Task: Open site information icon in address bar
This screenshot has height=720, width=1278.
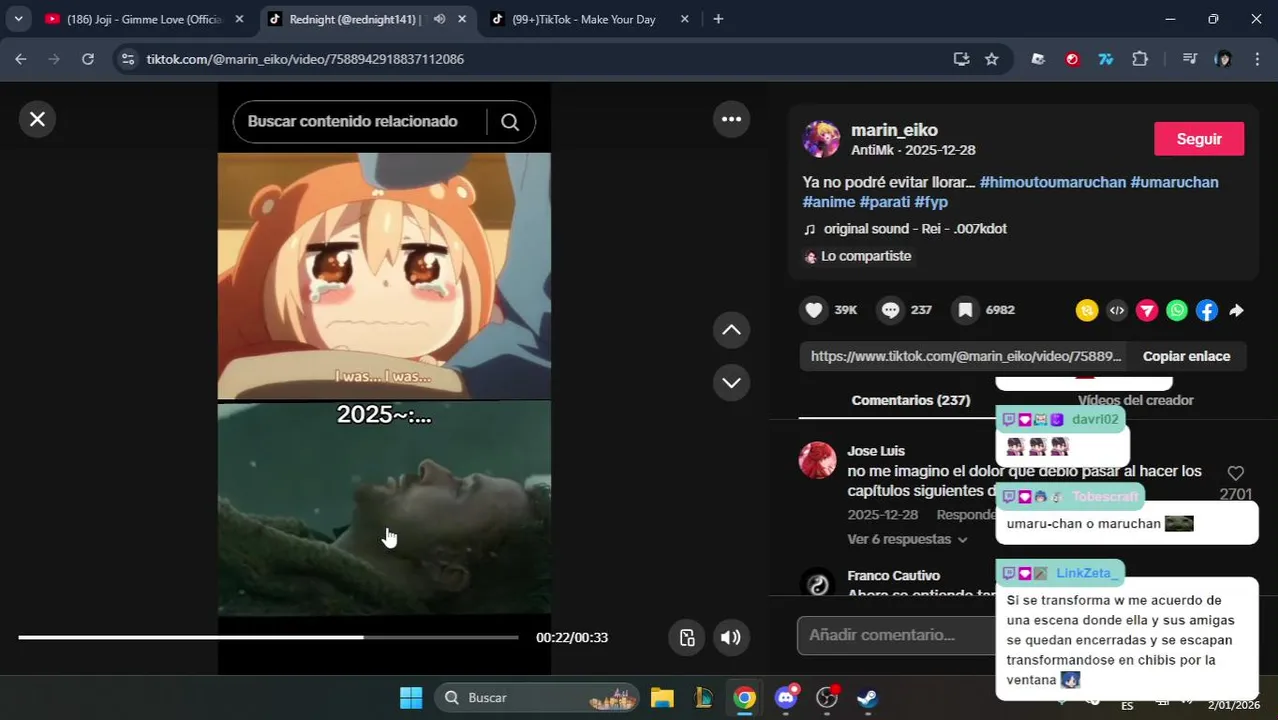Action: point(127,59)
